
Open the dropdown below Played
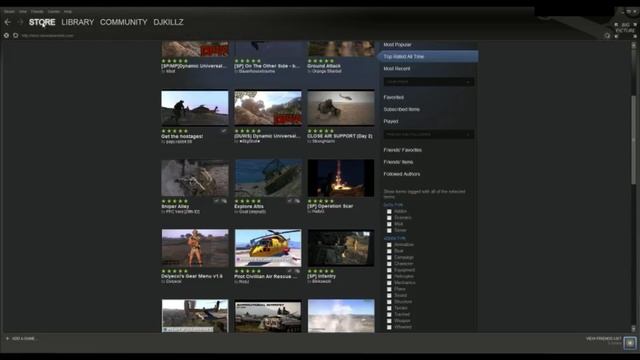pos(429,134)
